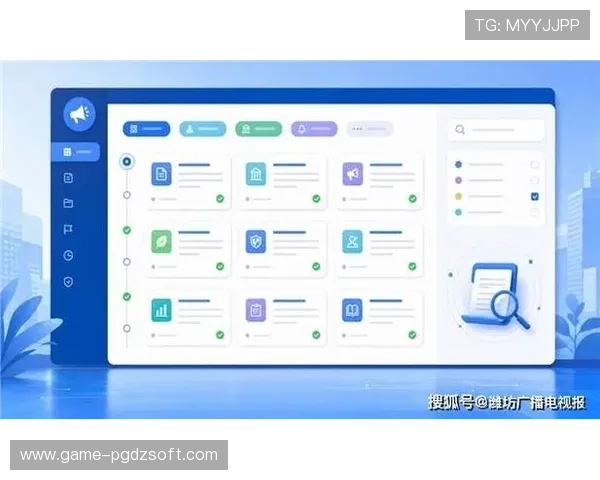The image size is (600, 480).
Task: Focus the search input field
Action: click(496, 130)
